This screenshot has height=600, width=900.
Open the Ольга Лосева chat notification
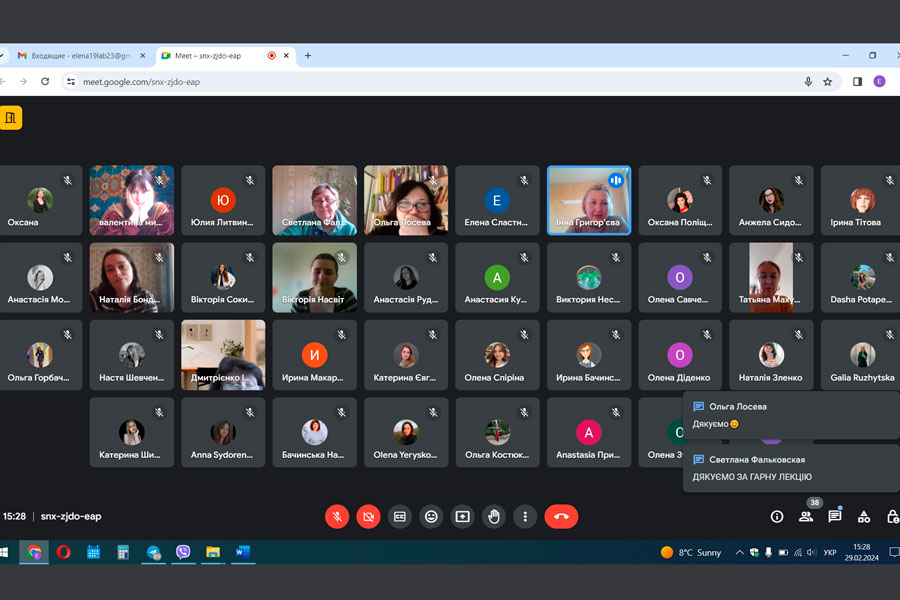click(792, 416)
